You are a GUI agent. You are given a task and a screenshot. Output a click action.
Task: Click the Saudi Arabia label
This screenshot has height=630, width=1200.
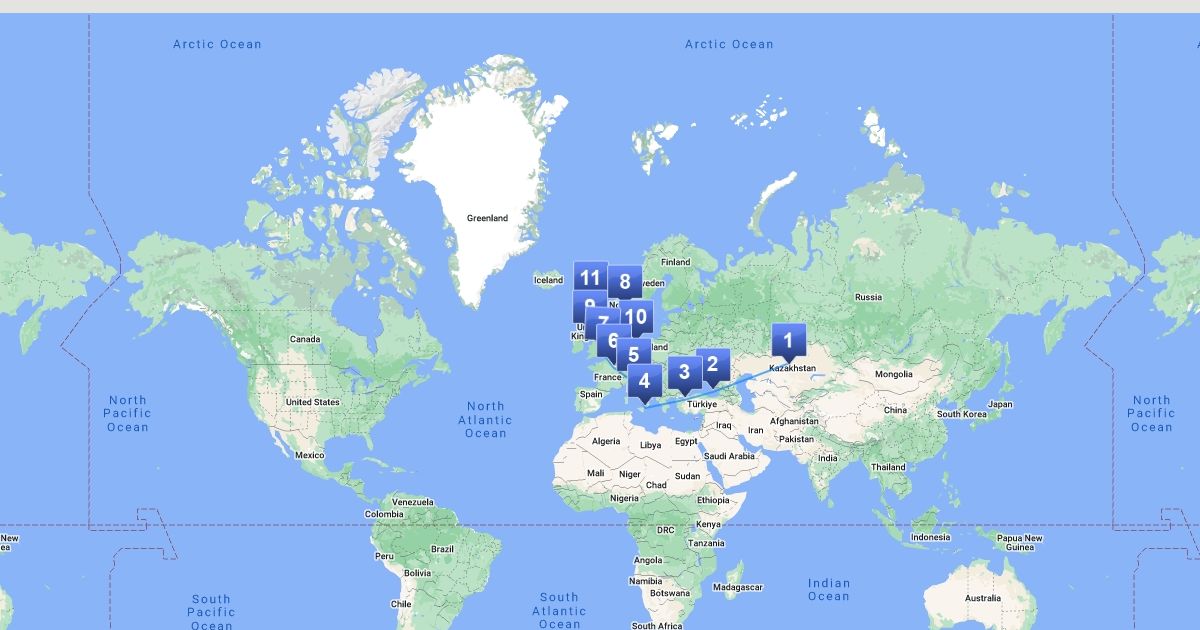[x=729, y=456]
